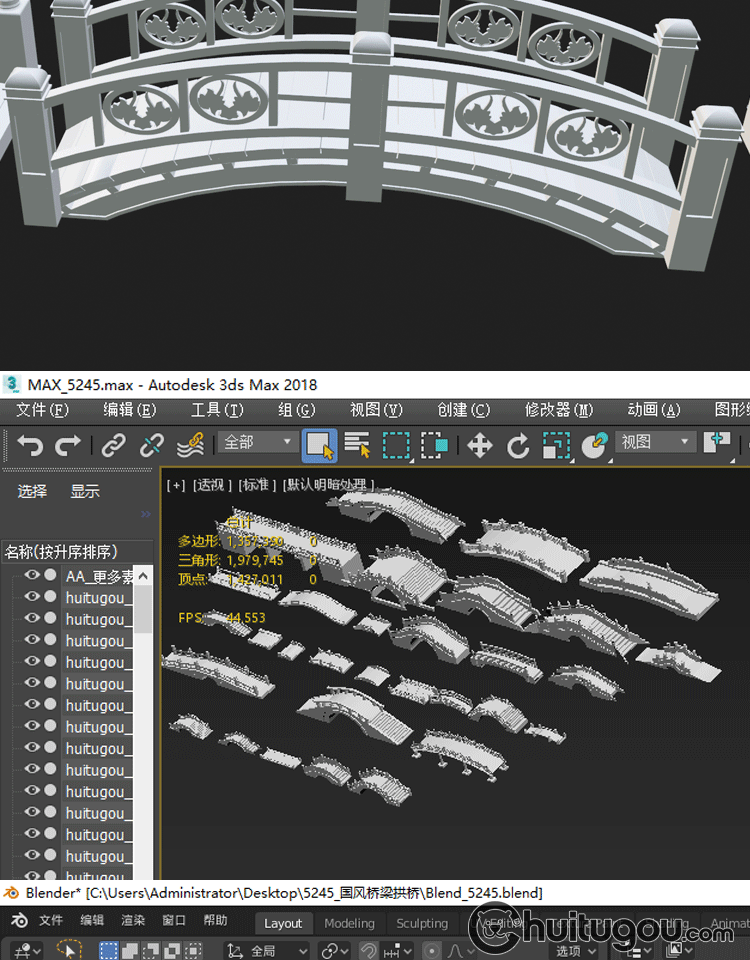
Task: Click the Rectangular Selection Region icon
Action: click(x=397, y=445)
